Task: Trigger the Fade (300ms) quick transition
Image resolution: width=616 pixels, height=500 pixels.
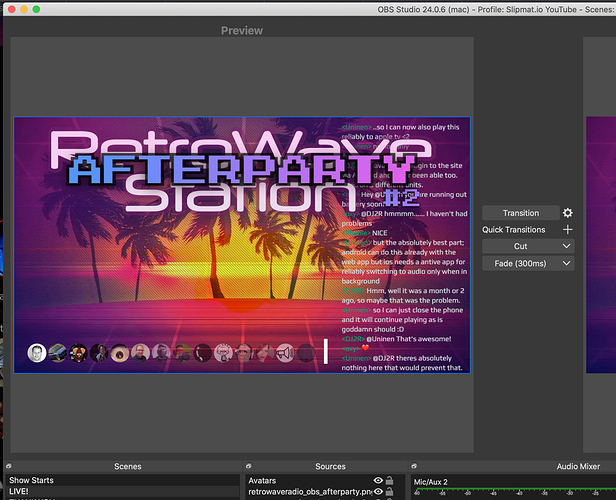Action: [x=521, y=263]
